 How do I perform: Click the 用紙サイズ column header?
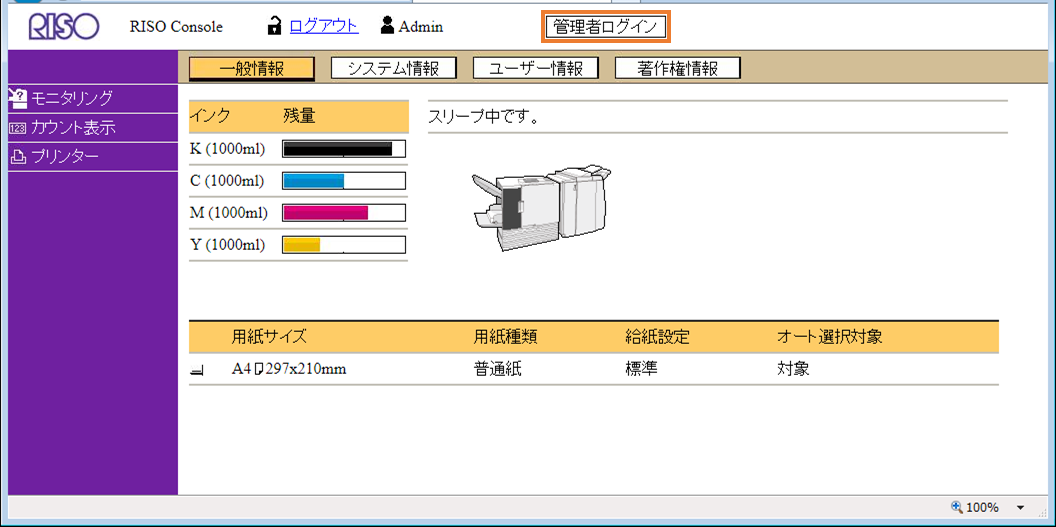269,337
